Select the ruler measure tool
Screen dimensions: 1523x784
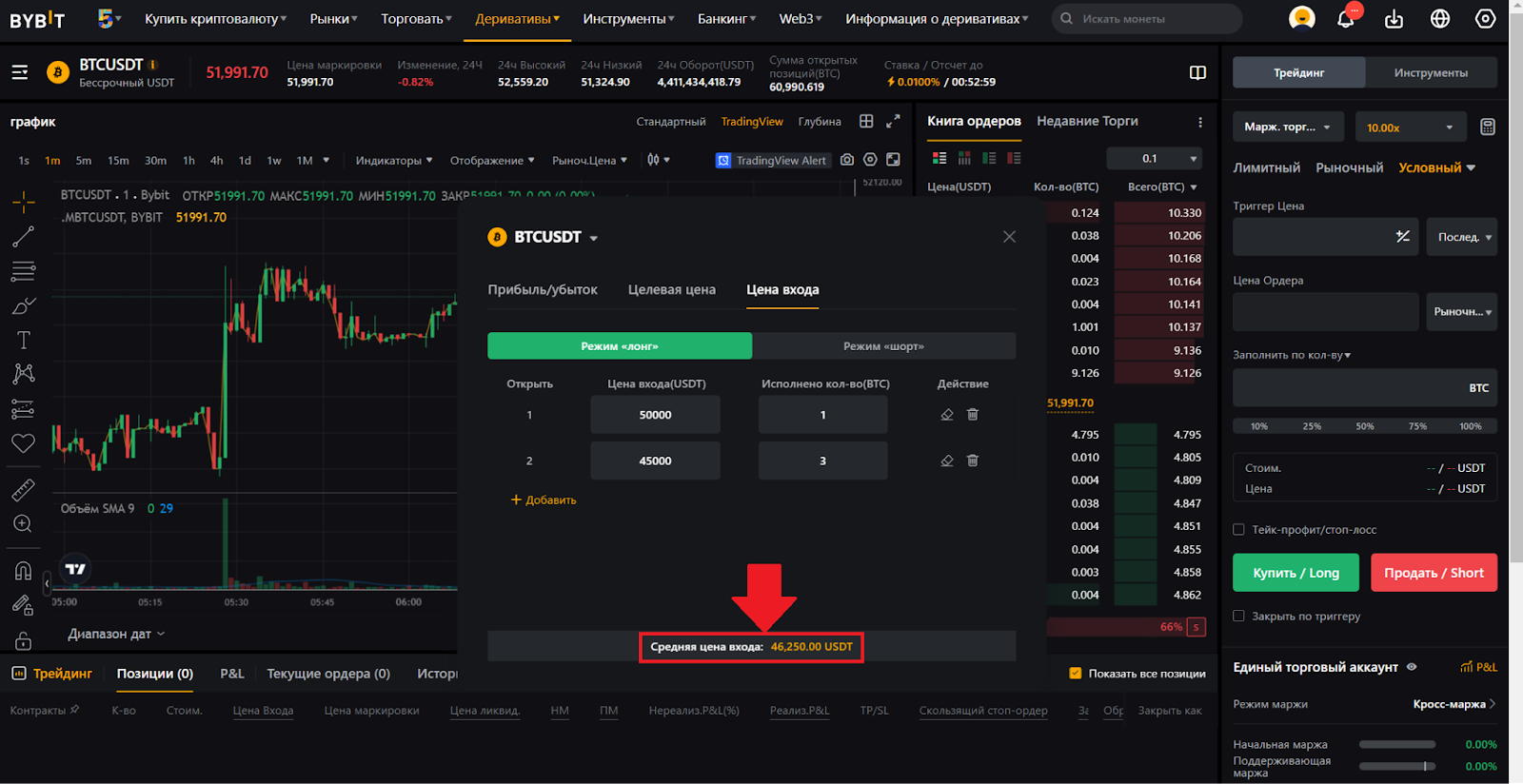[23, 490]
